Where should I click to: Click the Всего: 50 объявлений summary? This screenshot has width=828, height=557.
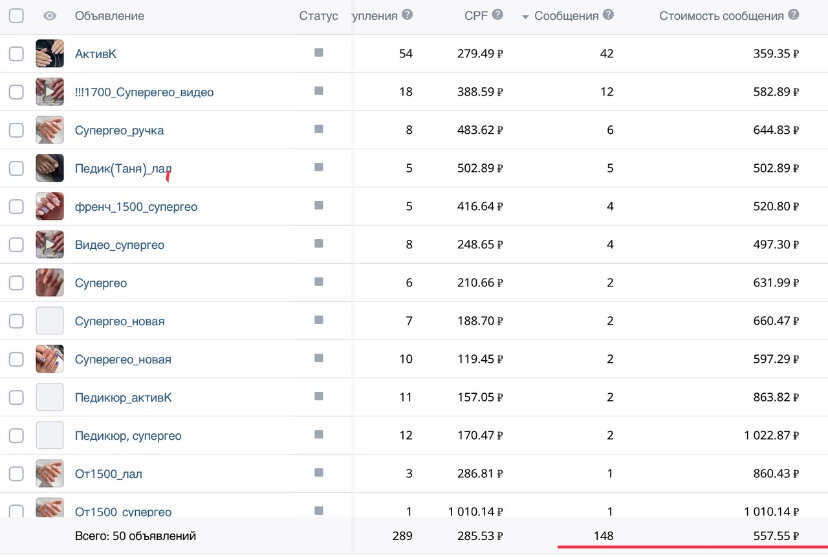(x=135, y=536)
